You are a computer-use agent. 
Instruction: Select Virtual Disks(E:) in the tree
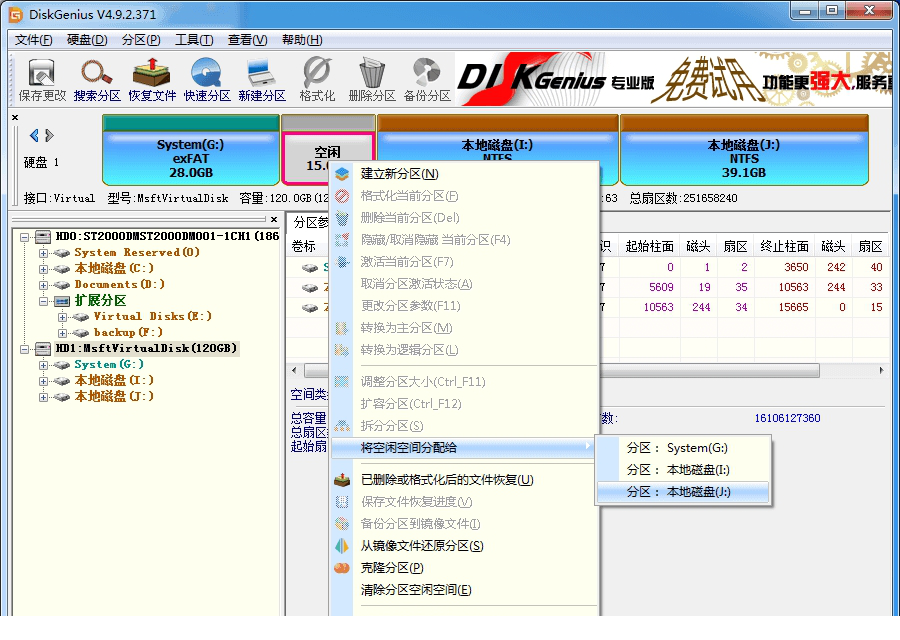click(x=153, y=317)
